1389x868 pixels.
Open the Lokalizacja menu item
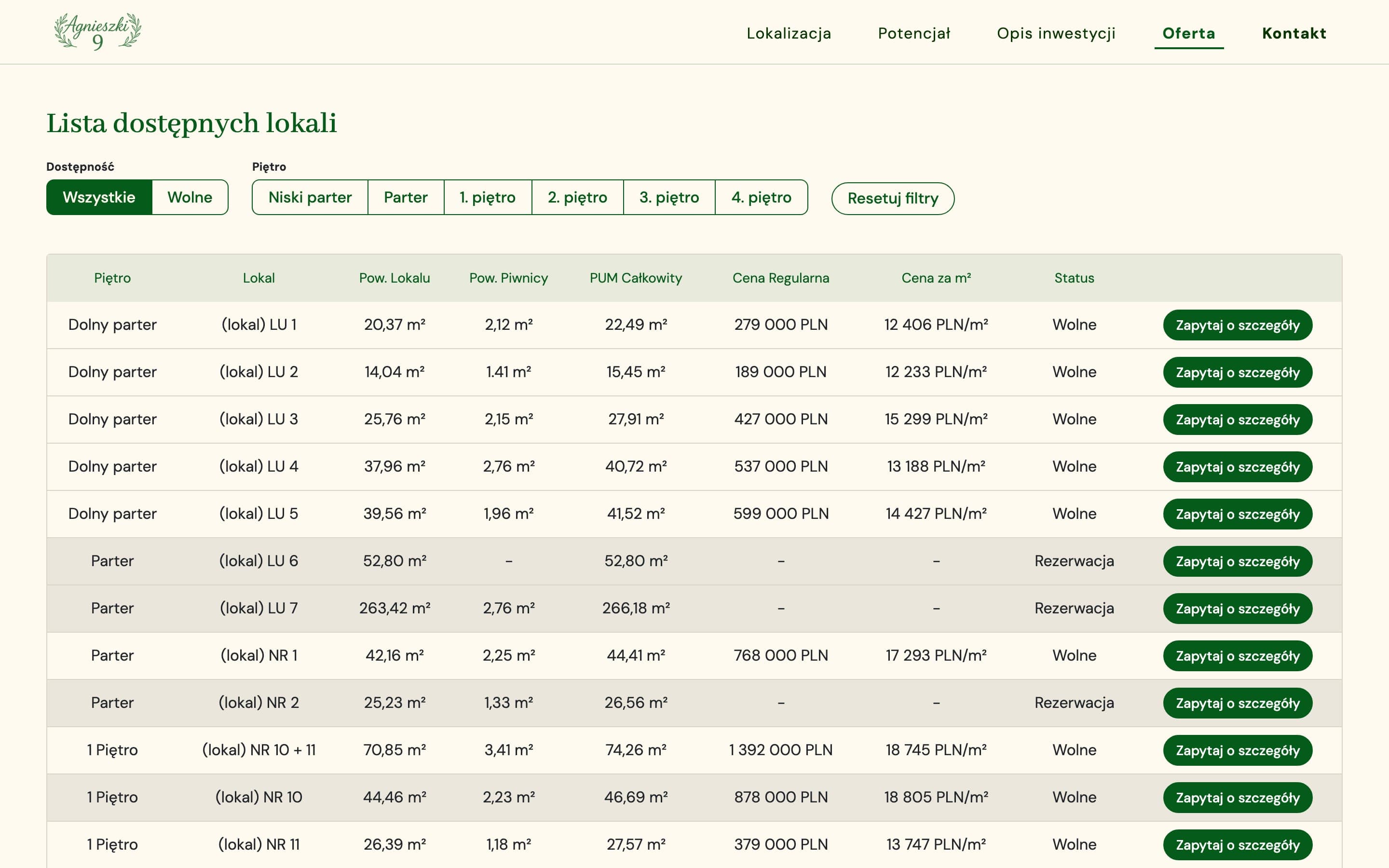pyautogui.click(x=789, y=33)
